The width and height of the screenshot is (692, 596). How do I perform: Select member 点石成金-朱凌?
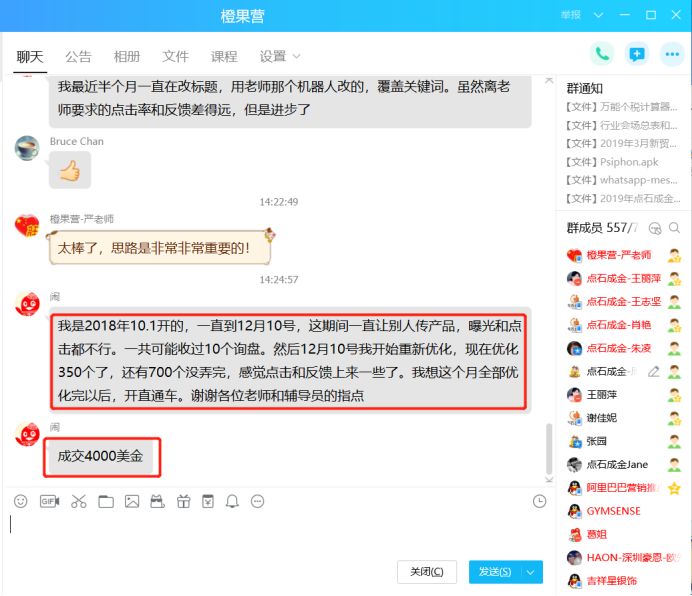(x=623, y=348)
